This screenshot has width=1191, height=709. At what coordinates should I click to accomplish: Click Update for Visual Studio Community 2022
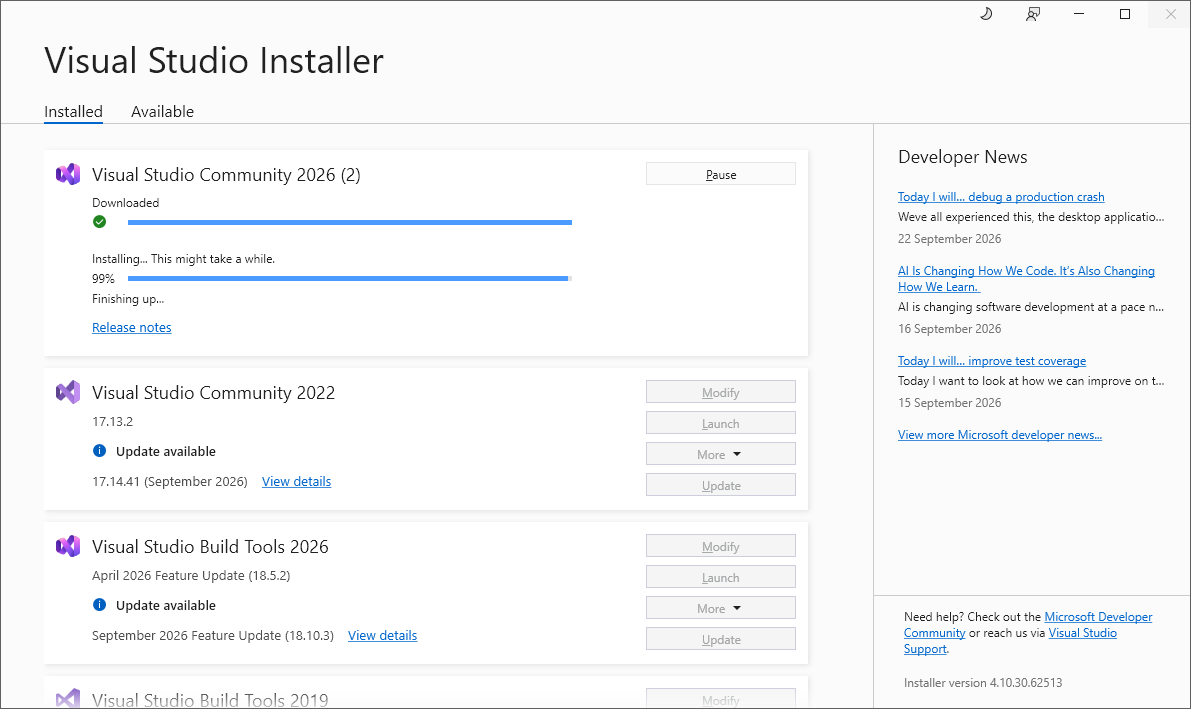click(x=721, y=486)
